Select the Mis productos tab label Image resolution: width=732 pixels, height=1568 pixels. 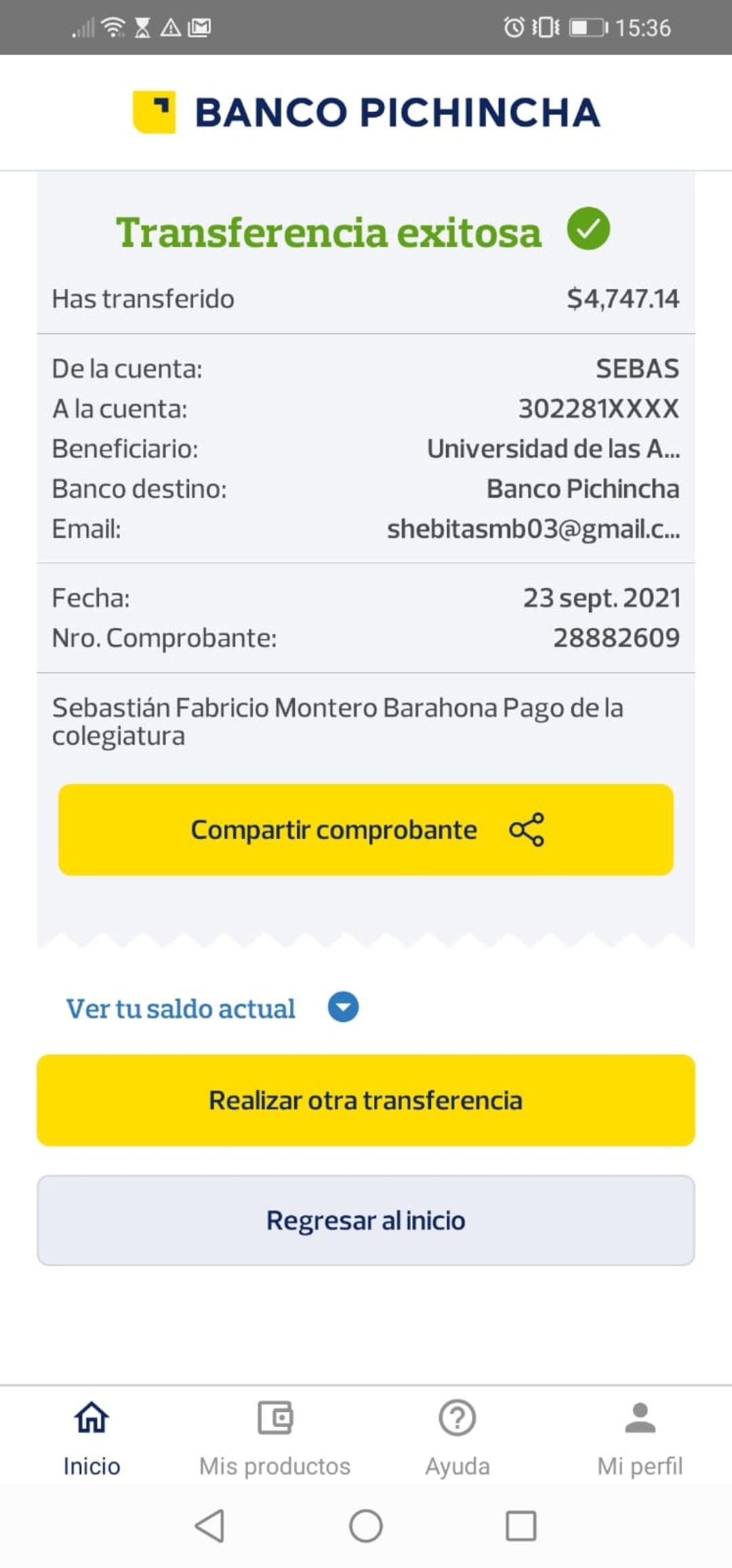coord(274,1466)
